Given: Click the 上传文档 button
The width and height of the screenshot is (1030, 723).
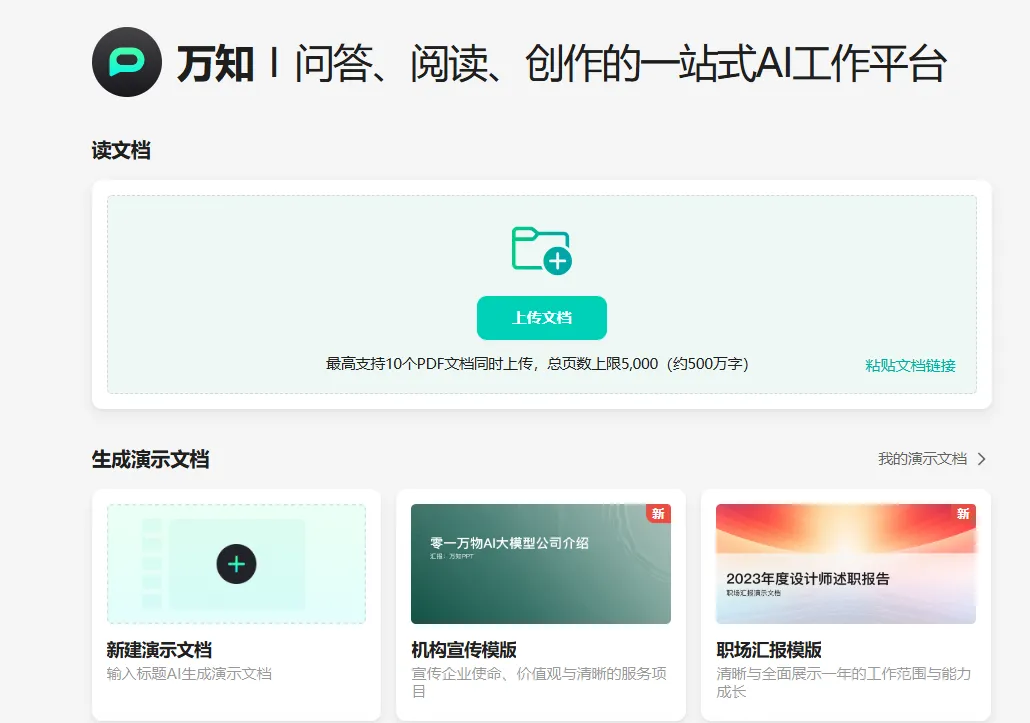Looking at the screenshot, I should pyautogui.click(x=541, y=317).
